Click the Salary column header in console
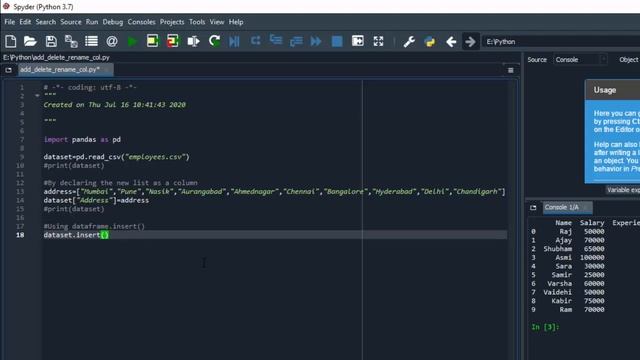Screen dimensions: 640x360 pos(592,223)
